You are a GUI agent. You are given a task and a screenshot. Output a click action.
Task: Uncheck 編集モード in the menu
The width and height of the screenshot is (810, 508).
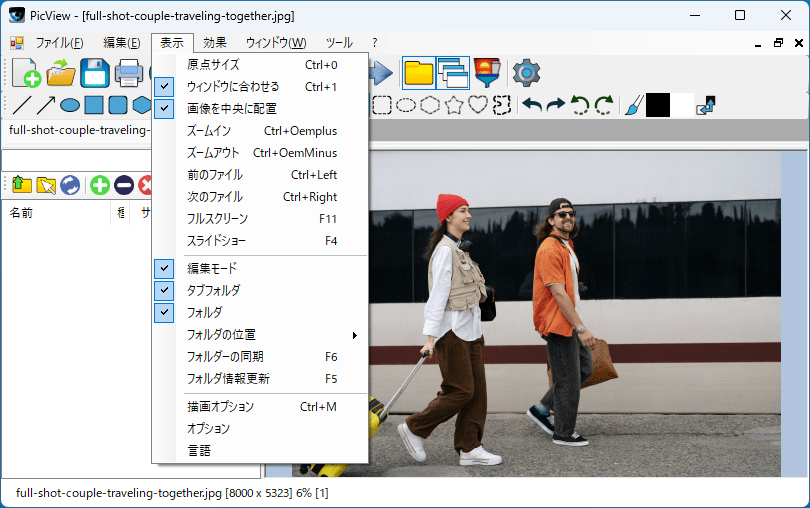tap(211, 268)
